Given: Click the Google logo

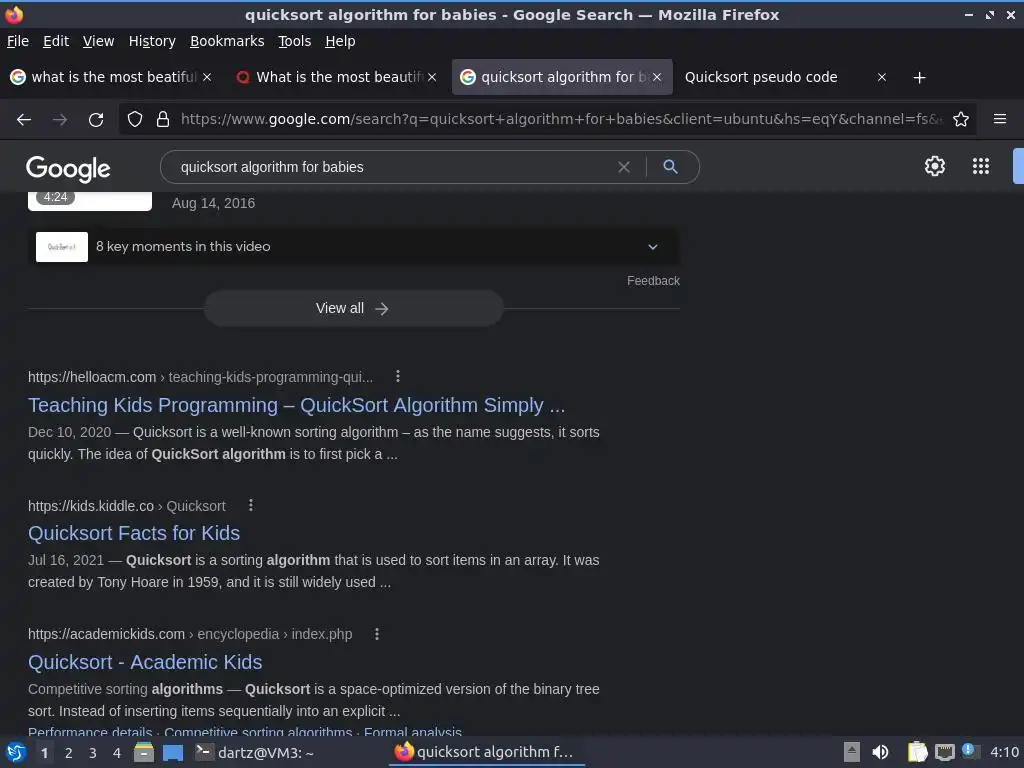Looking at the screenshot, I should tap(68, 168).
